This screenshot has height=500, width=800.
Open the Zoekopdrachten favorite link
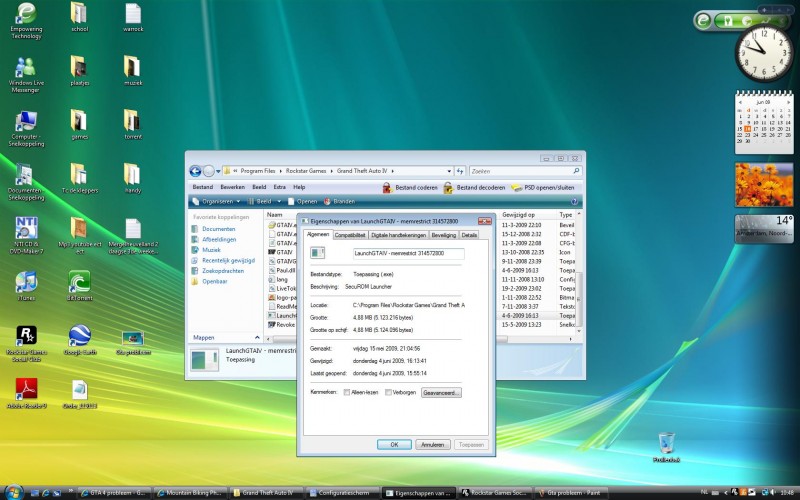pos(223,271)
